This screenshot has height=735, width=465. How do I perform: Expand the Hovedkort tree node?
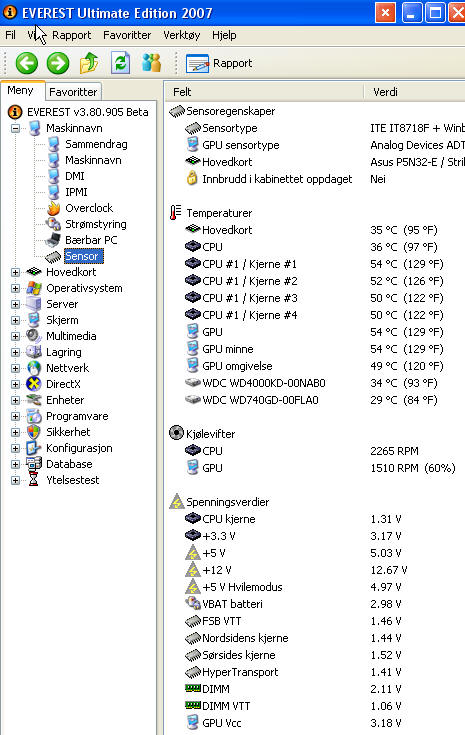15,272
